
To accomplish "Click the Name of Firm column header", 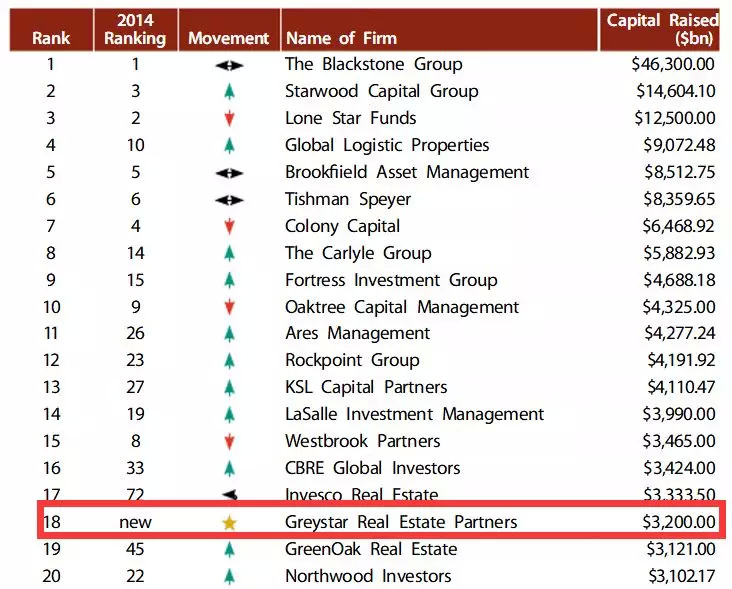I will [x=341, y=39].
